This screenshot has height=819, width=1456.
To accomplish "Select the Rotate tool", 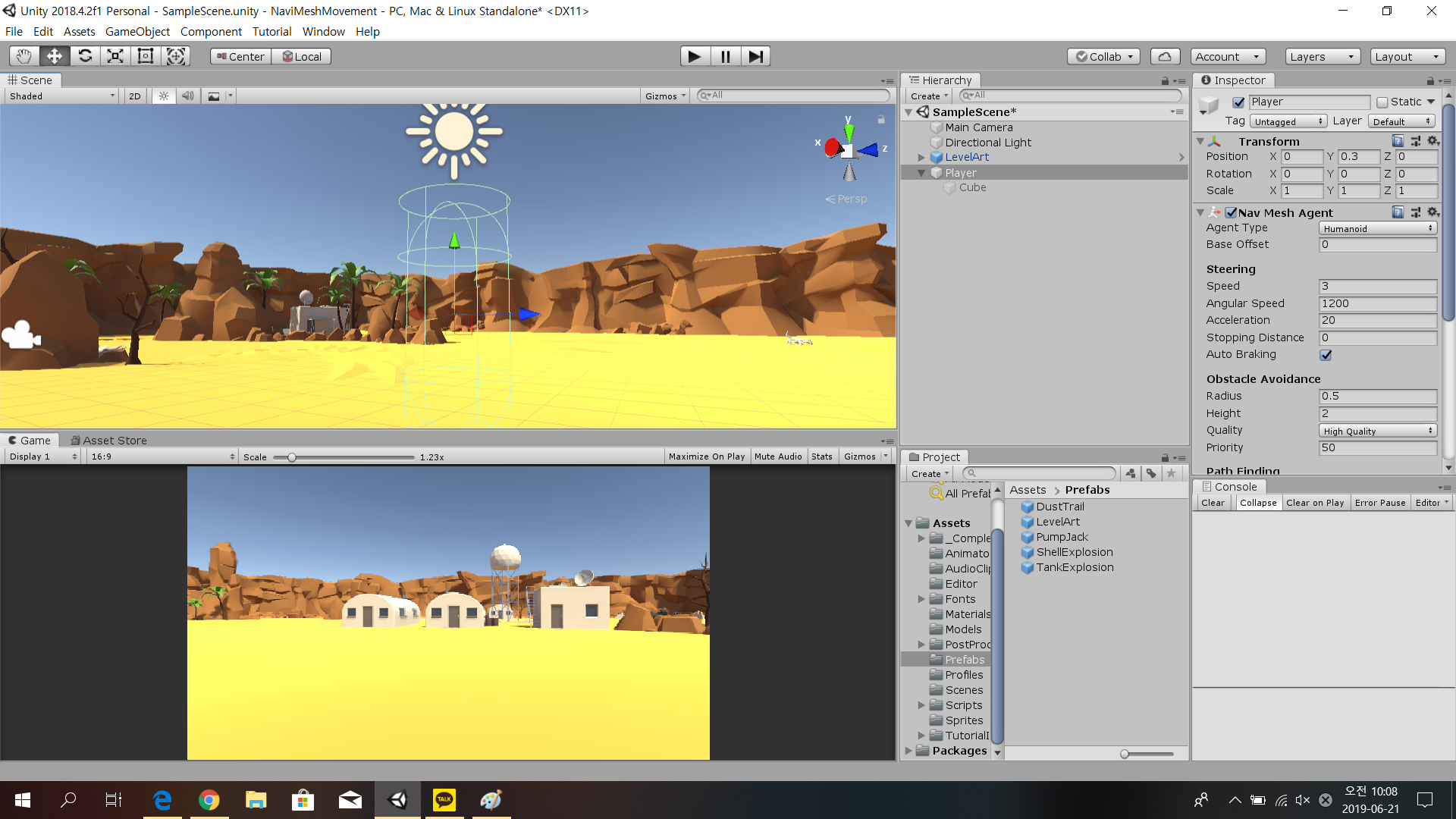I will point(85,56).
